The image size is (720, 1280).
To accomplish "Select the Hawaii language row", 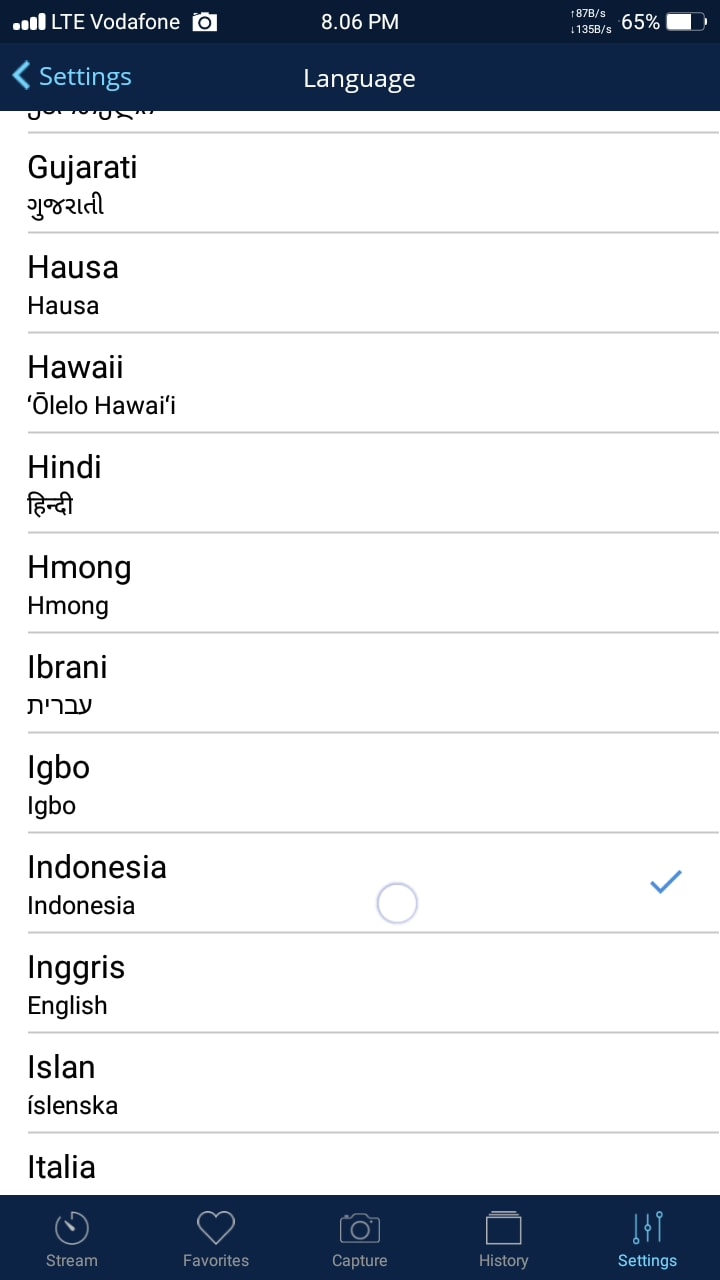I will (x=360, y=383).
